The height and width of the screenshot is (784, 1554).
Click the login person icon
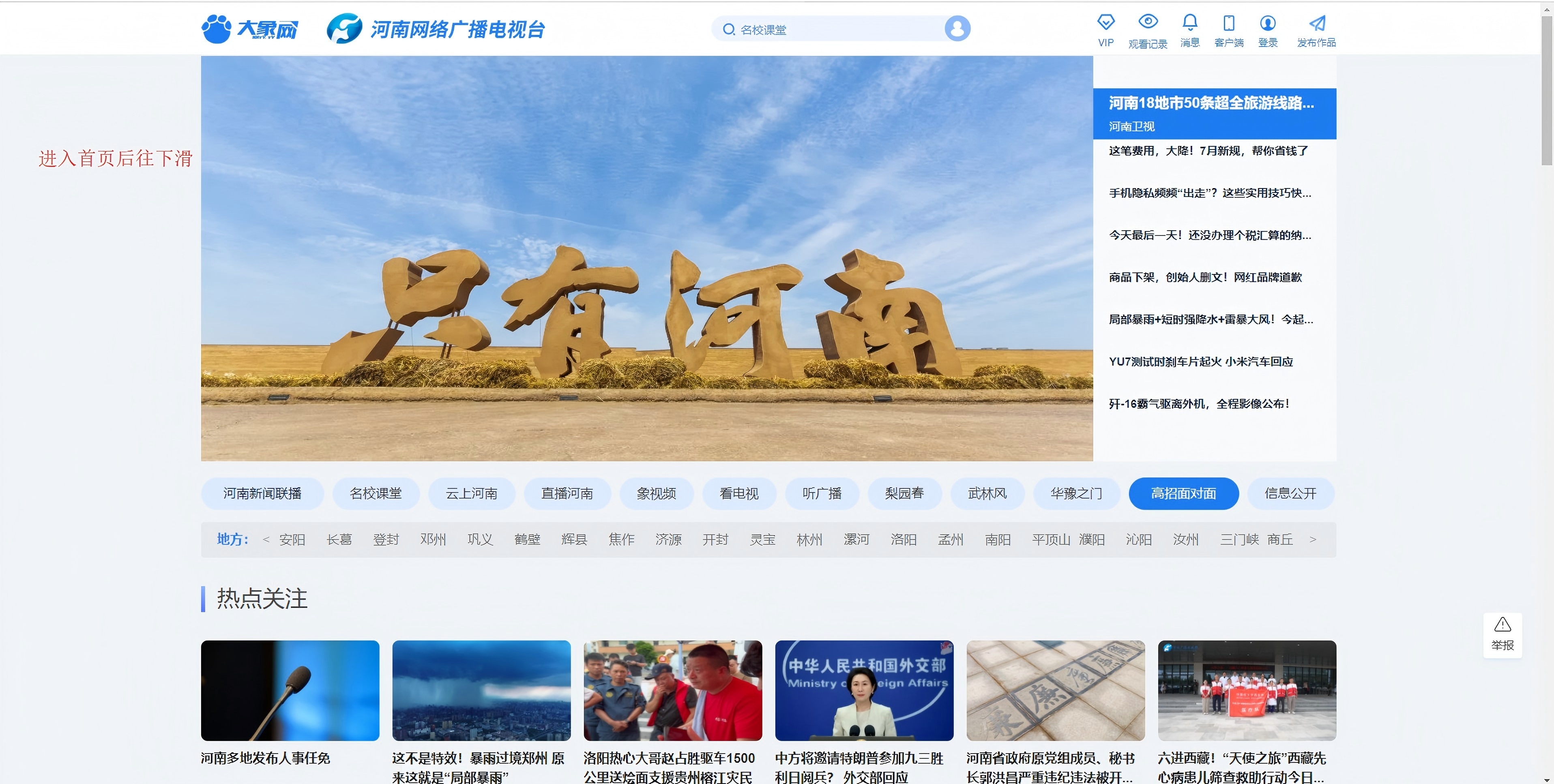tap(1267, 23)
